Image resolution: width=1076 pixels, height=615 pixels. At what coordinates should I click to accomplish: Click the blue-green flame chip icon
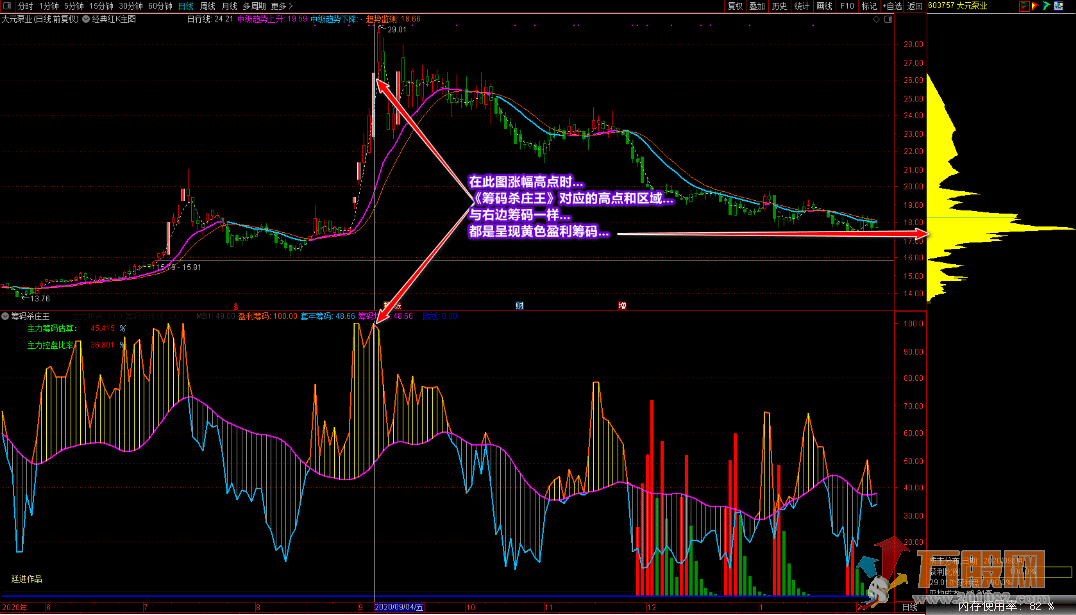pos(1046,5)
